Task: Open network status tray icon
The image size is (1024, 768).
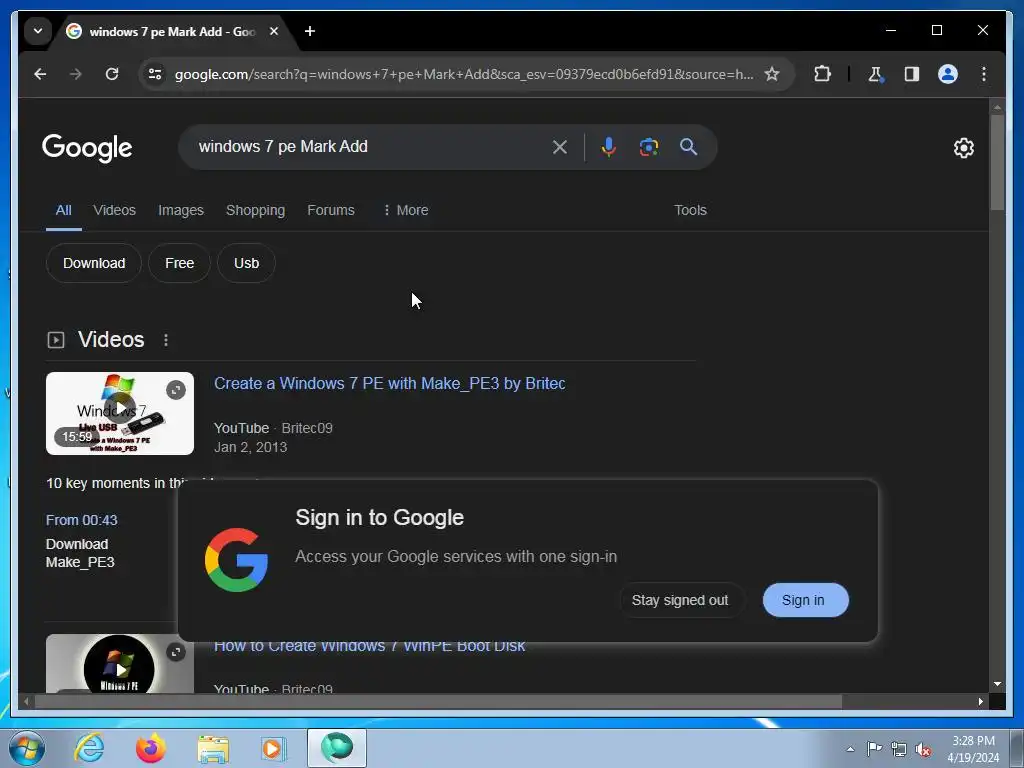Action: point(899,749)
